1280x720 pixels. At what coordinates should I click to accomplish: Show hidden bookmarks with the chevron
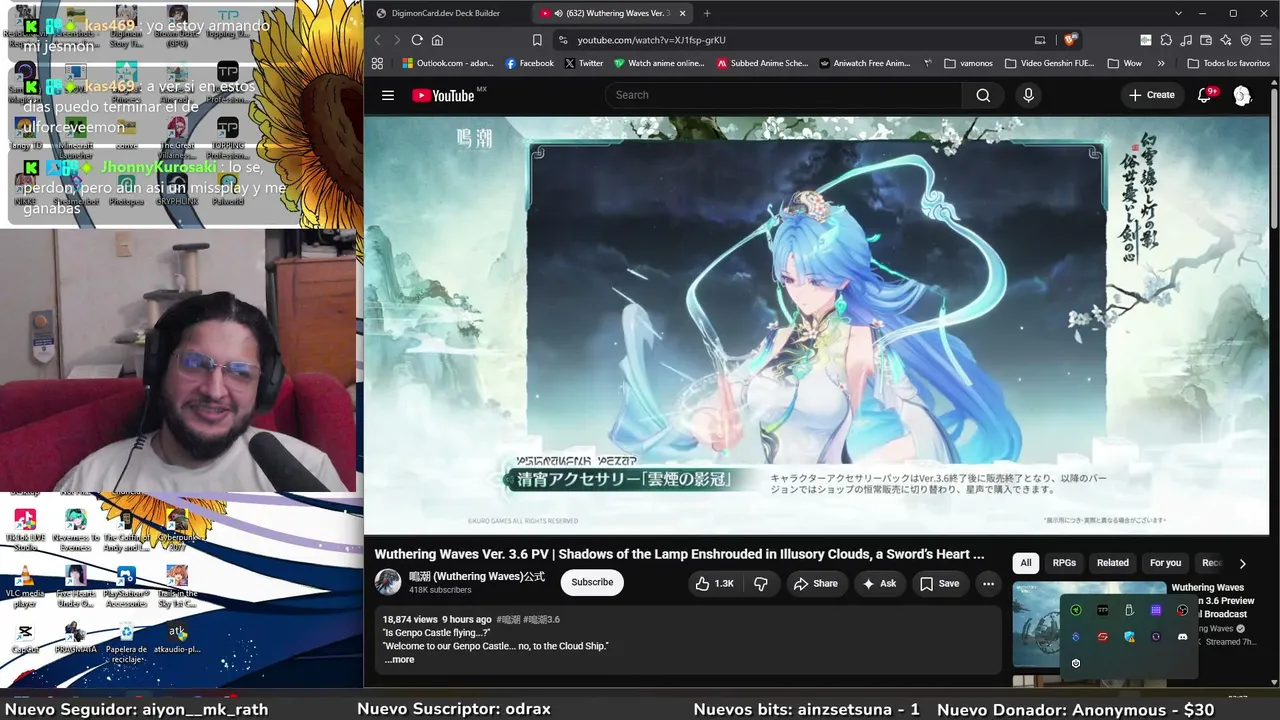coord(1161,63)
